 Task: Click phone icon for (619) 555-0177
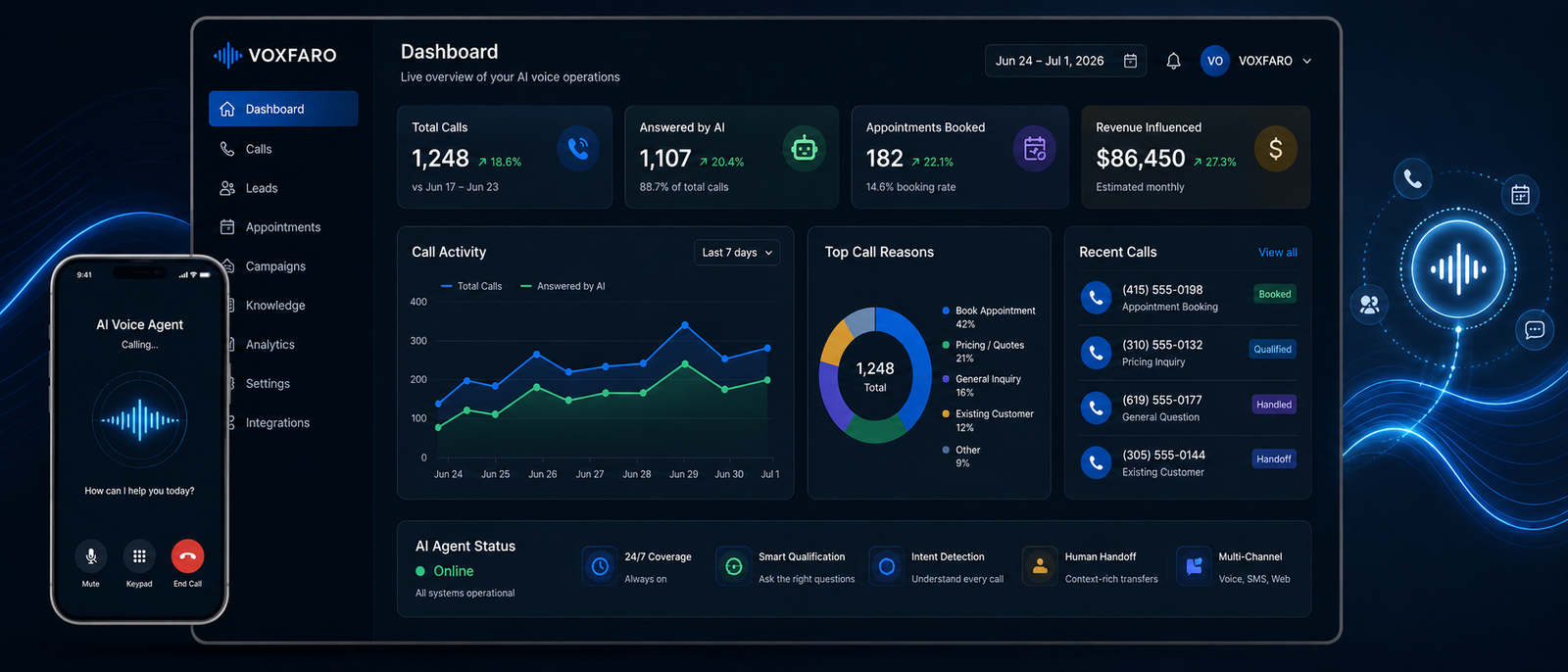pos(1096,408)
